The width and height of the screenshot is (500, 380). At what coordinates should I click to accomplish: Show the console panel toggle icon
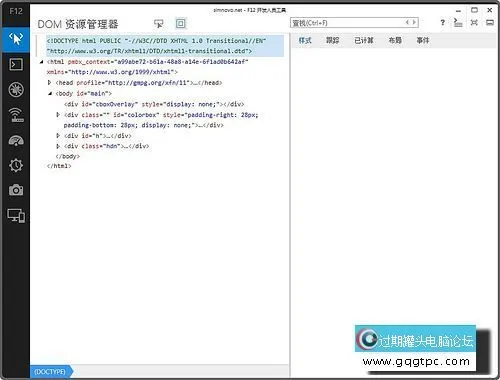tap(458, 23)
